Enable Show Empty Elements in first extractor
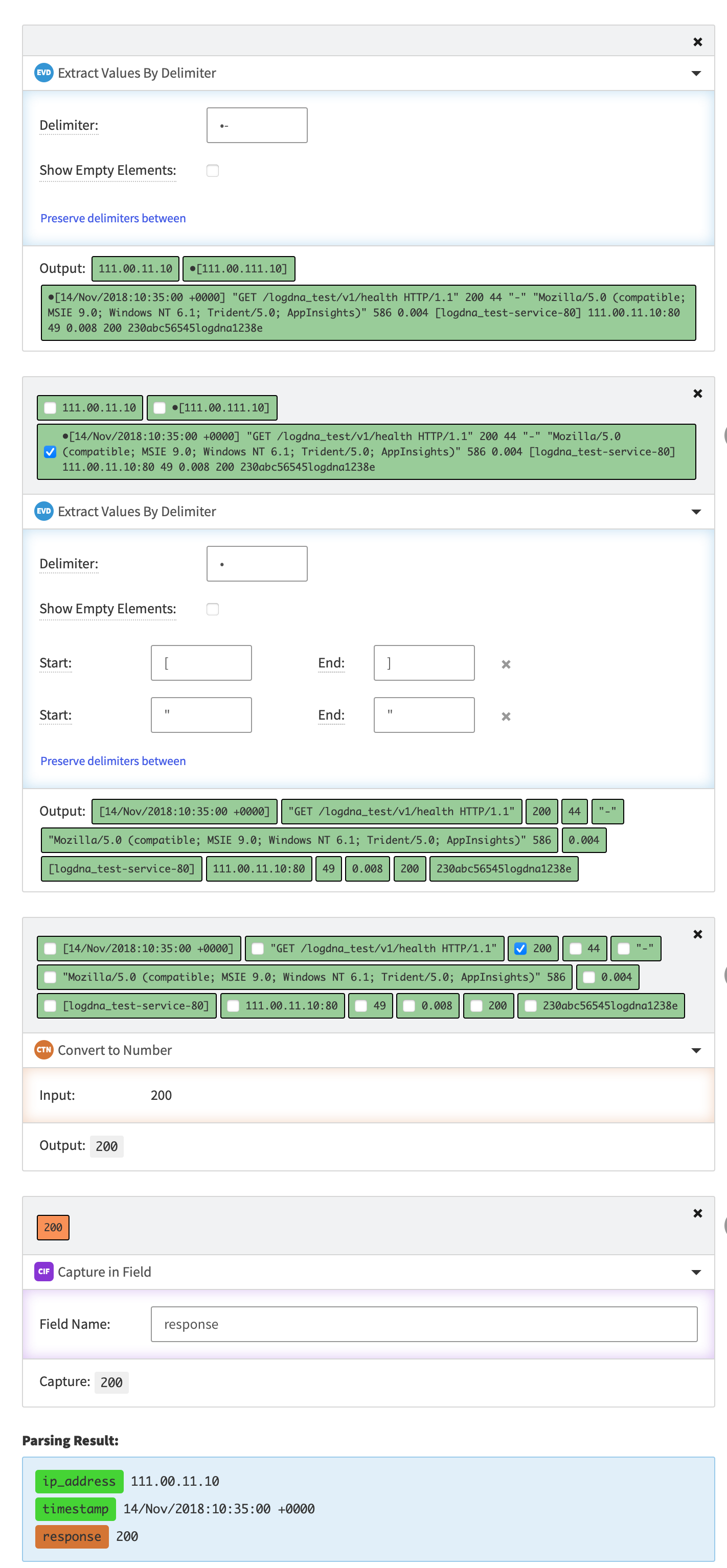Image resolution: width=727 pixels, height=1568 pixels. click(213, 170)
